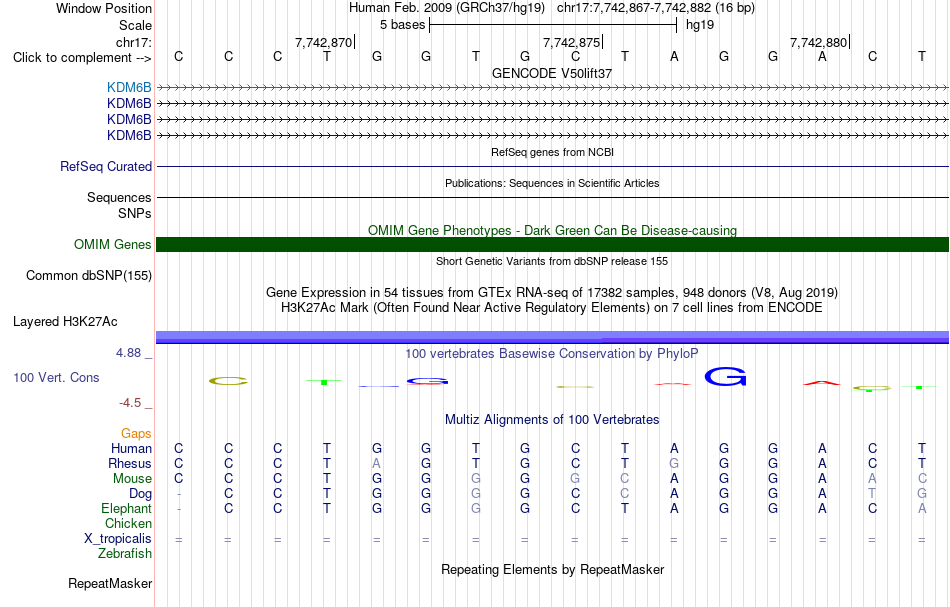The width and height of the screenshot is (950, 607).
Task: Click the Zebrafish species label
Action: (125, 553)
